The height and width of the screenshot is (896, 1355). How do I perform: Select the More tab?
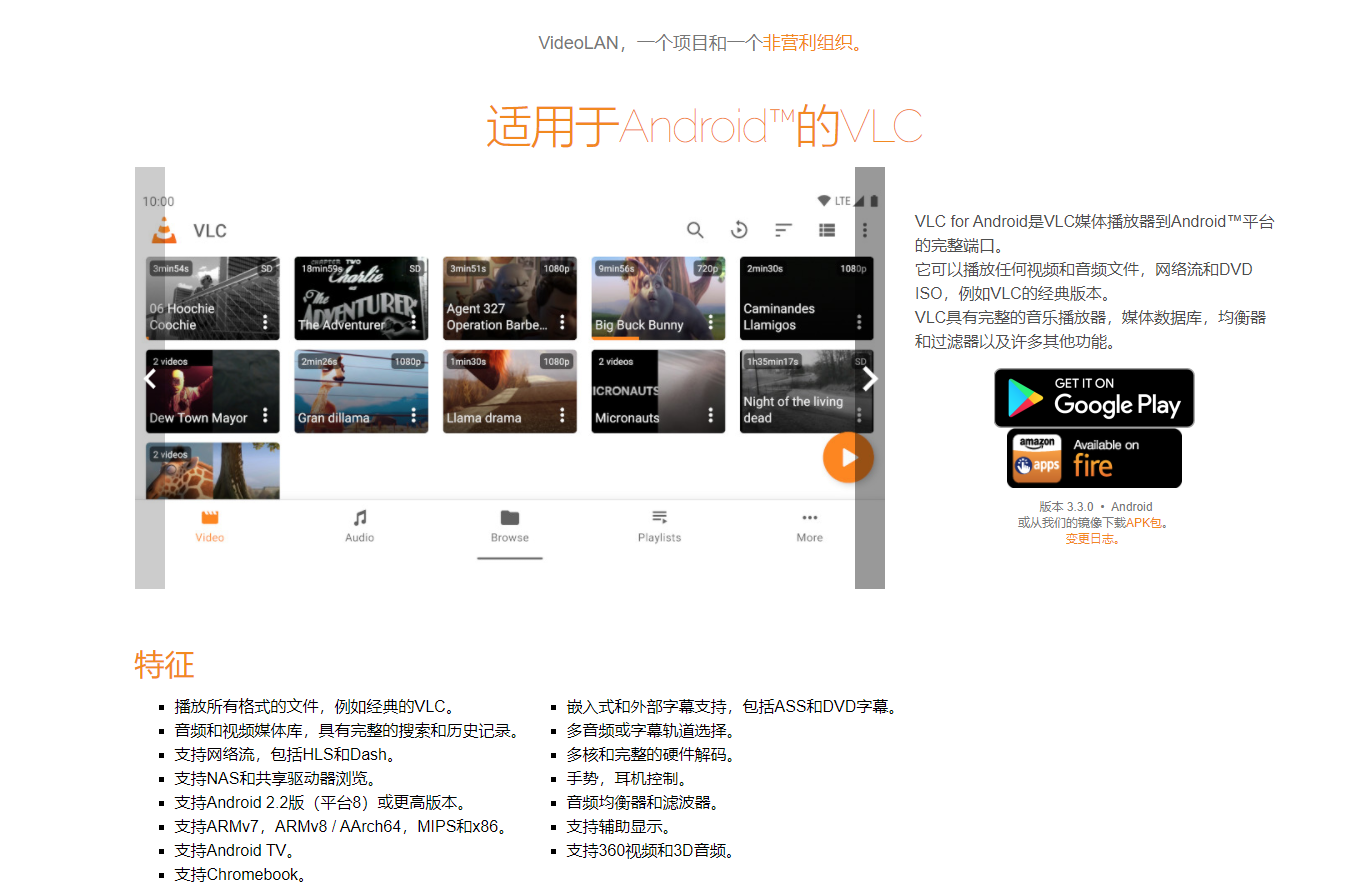click(x=810, y=526)
